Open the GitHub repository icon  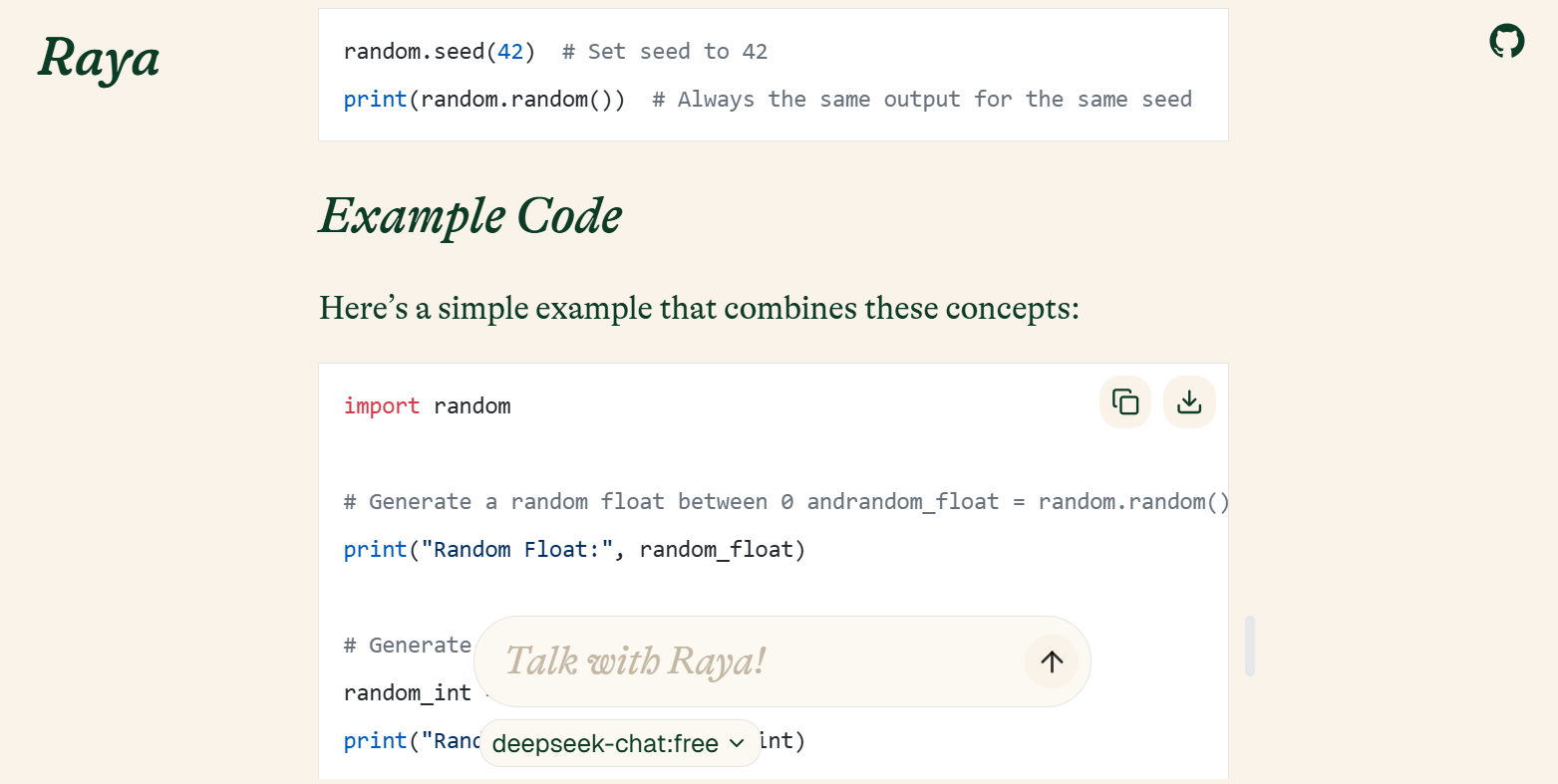click(1506, 42)
